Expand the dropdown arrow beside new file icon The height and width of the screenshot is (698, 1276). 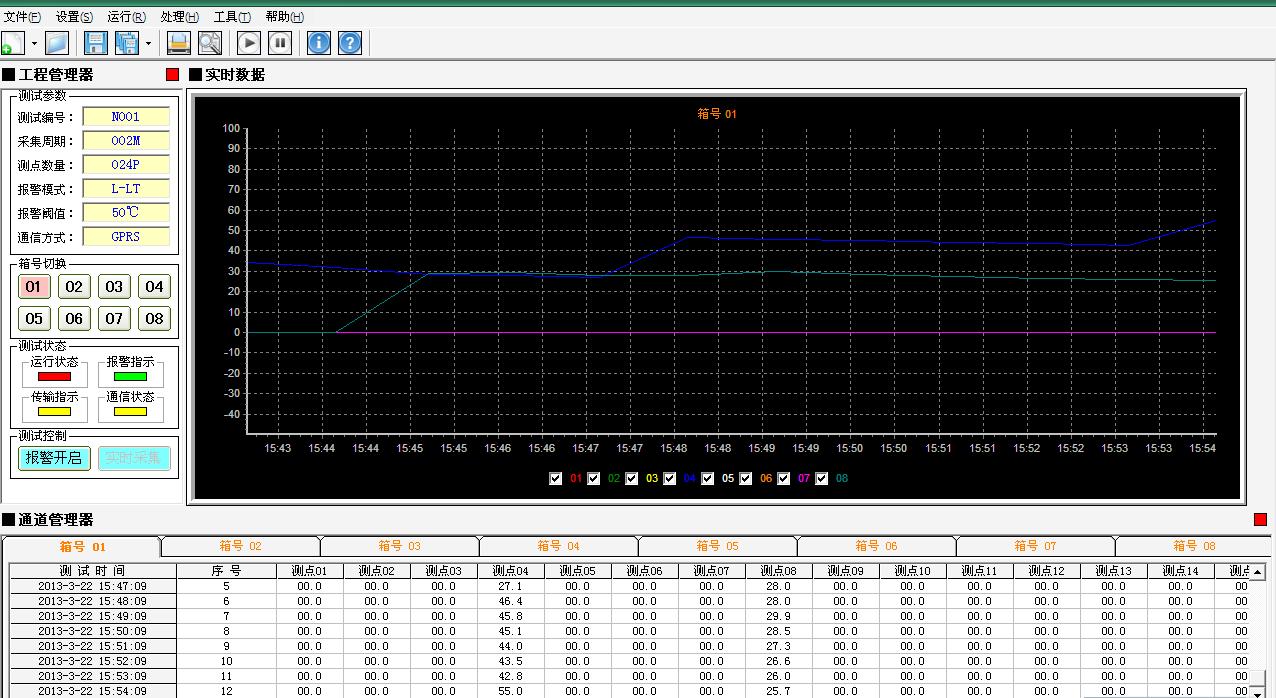[34, 43]
